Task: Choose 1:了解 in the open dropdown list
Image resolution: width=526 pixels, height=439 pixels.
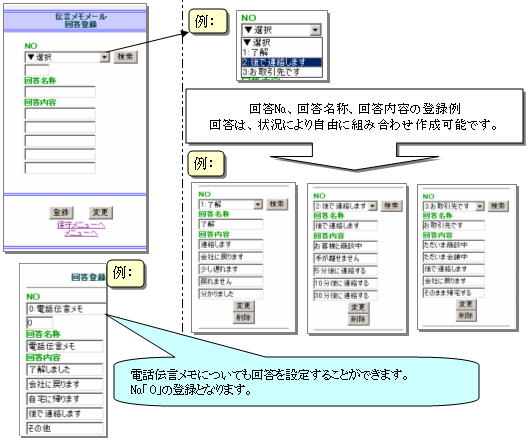Action: point(282,53)
